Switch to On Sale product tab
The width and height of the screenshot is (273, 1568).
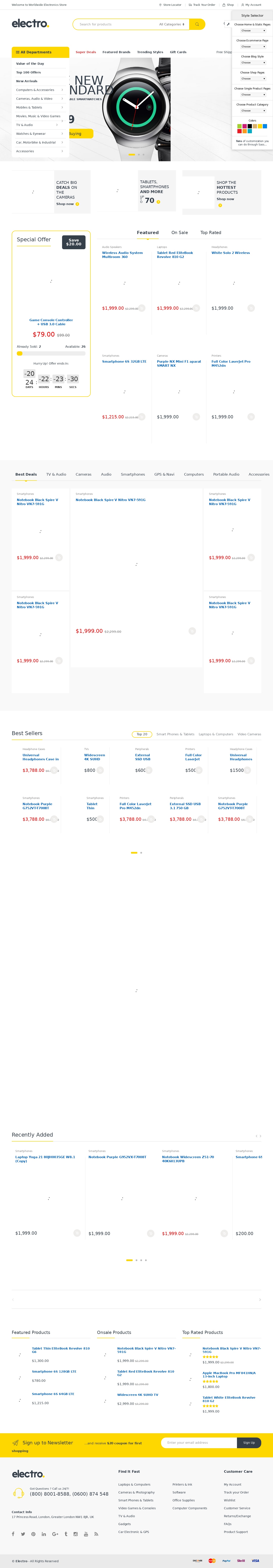179,233
